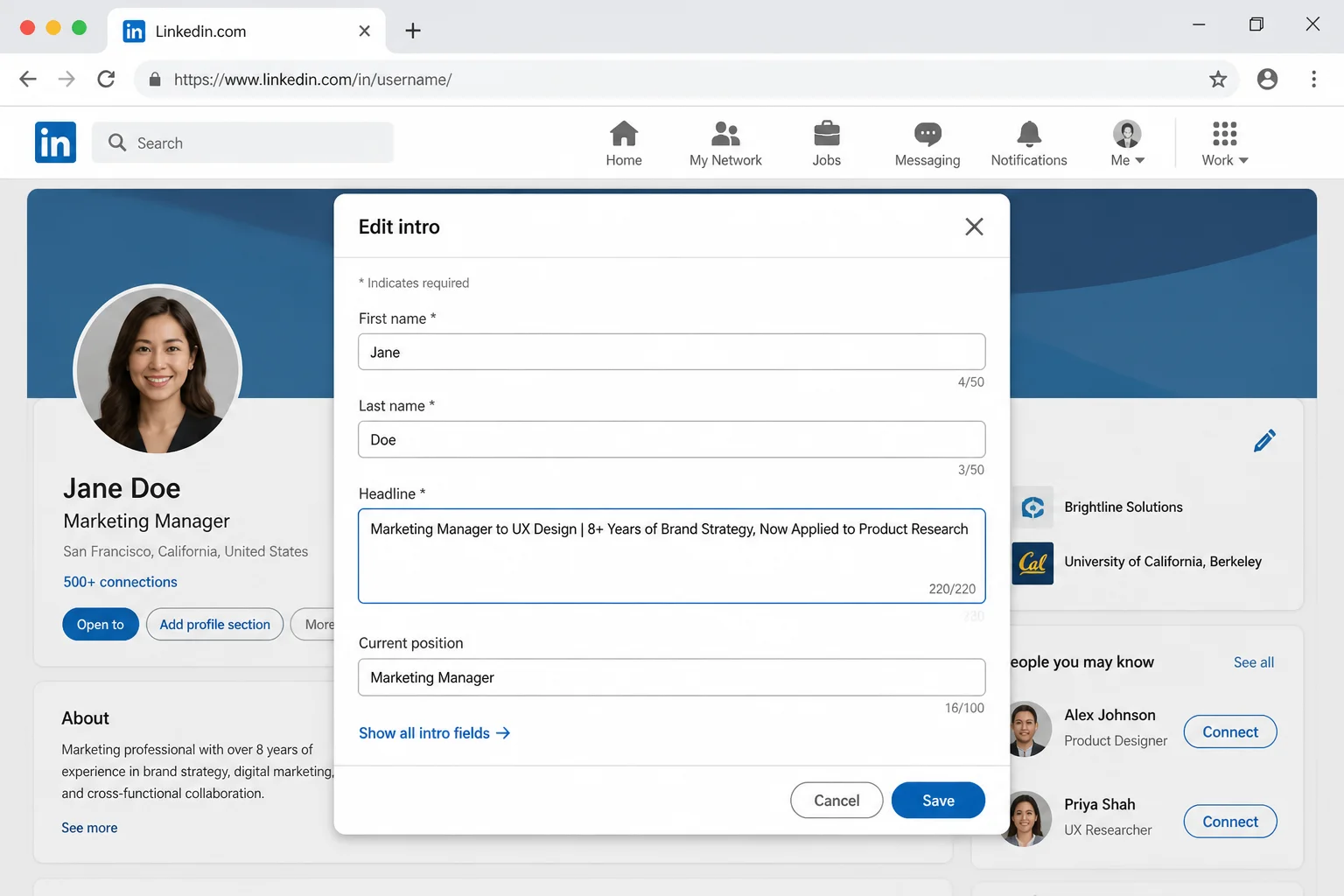1344x896 pixels.
Task: Cancel the Edit intro dialog
Action: [836, 800]
